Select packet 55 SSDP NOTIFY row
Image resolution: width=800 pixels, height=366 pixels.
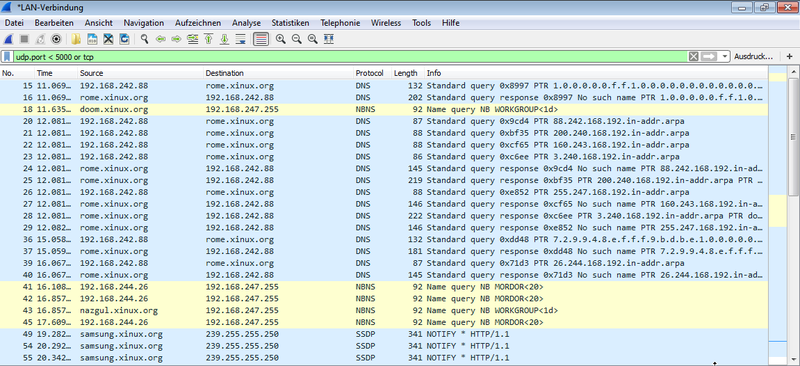[x=383, y=358]
